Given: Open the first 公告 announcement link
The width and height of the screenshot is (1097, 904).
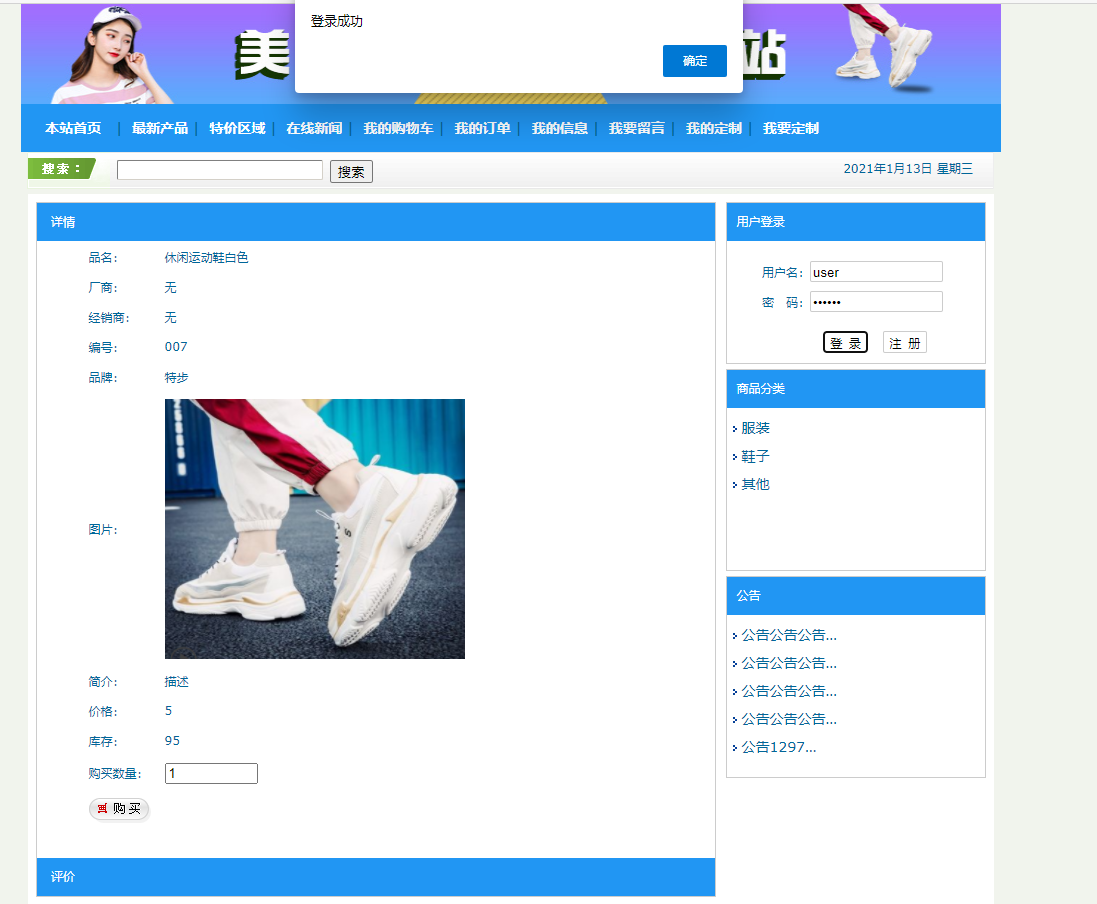Looking at the screenshot, I should [x=786, y=634].
